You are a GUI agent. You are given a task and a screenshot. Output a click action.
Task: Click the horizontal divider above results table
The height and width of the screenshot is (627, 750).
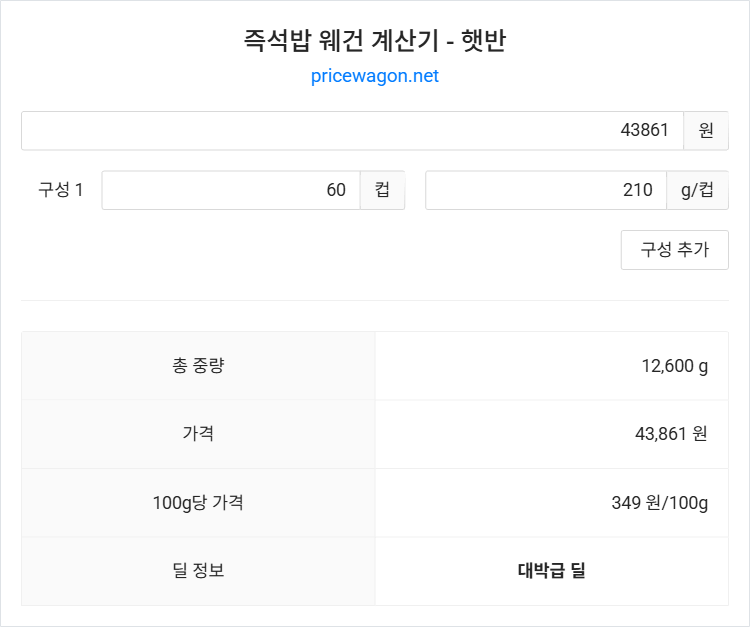coord(375,301)
